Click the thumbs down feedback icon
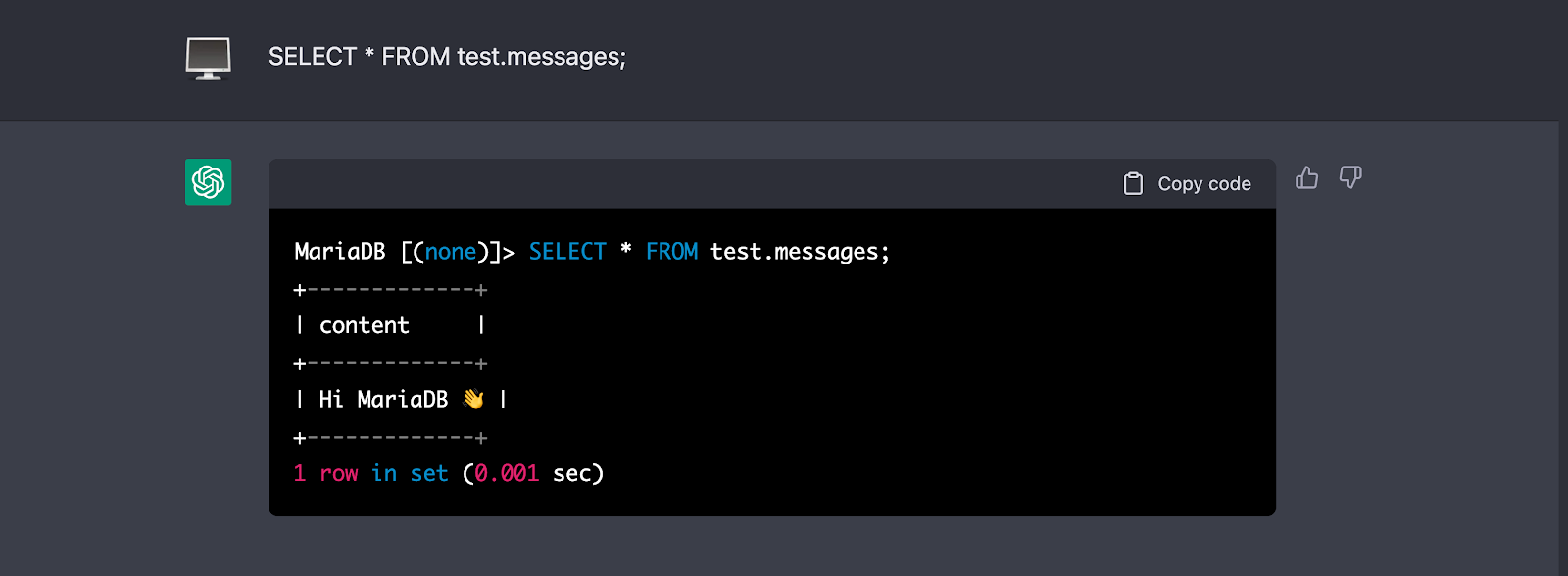The width and height of the screenshot is (1568, 576). (1350, 177)
